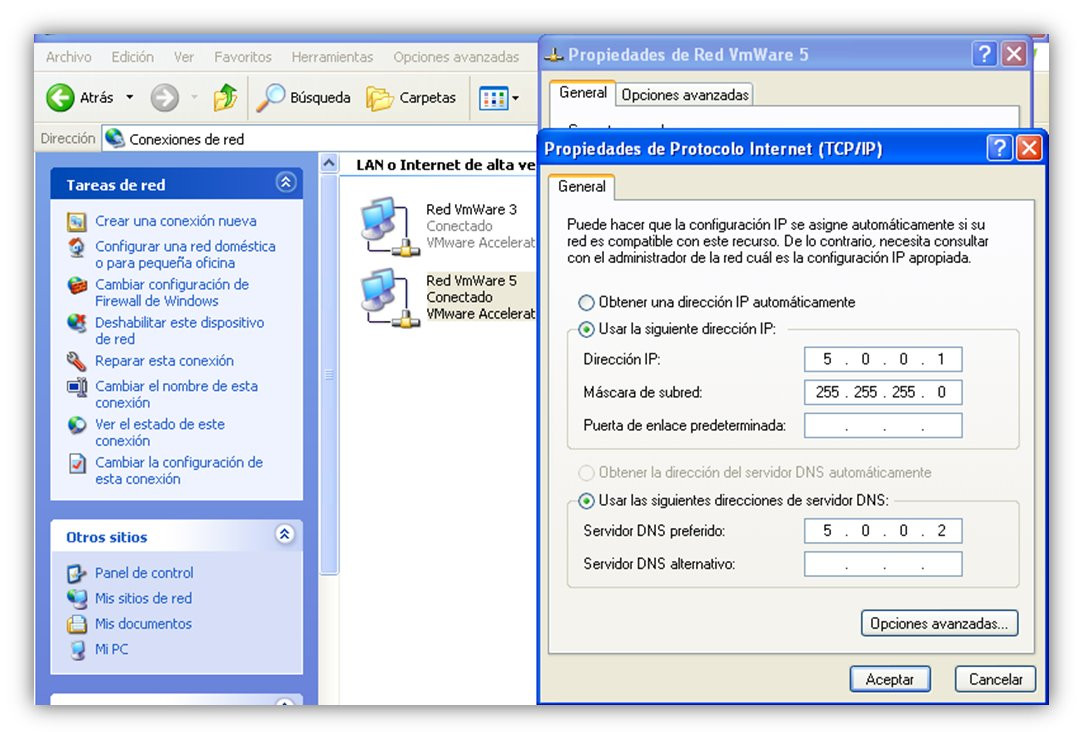1083x739 pixels.
Task: Click the Ver el estado connection icon
Action: tap(77, 425)
